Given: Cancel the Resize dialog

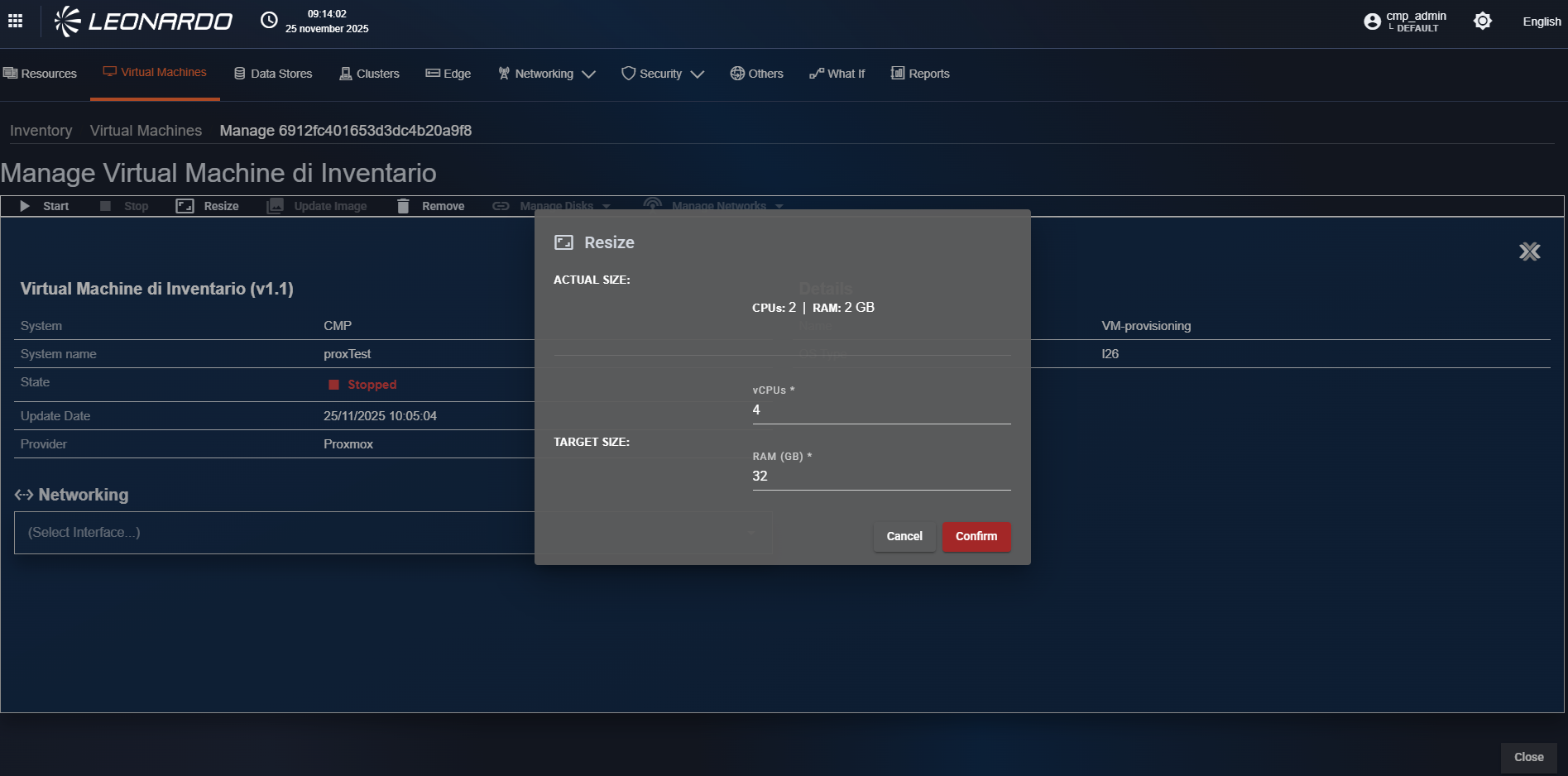Looking at the screenshot, I should (x=904, y=536).
